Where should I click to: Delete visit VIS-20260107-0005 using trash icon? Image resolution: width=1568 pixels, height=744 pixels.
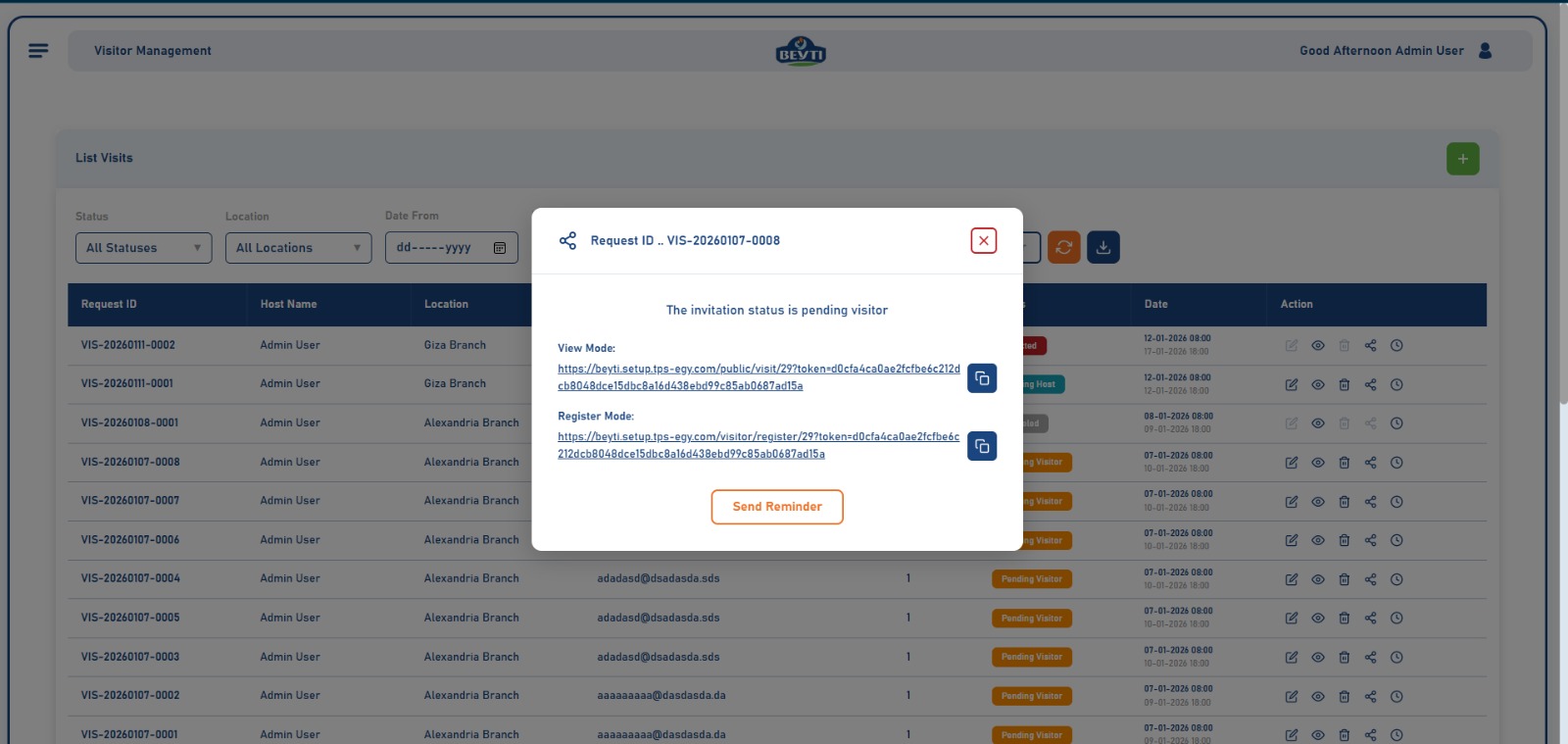click(x=1344, y=619)
